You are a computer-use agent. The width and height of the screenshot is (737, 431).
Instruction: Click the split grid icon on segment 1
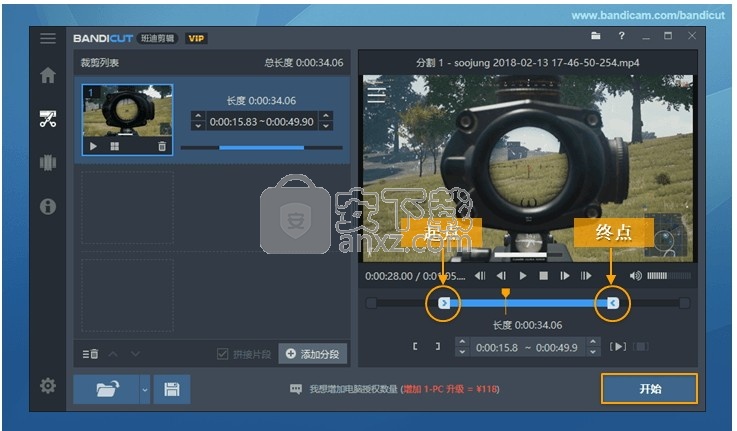(114, 147)
